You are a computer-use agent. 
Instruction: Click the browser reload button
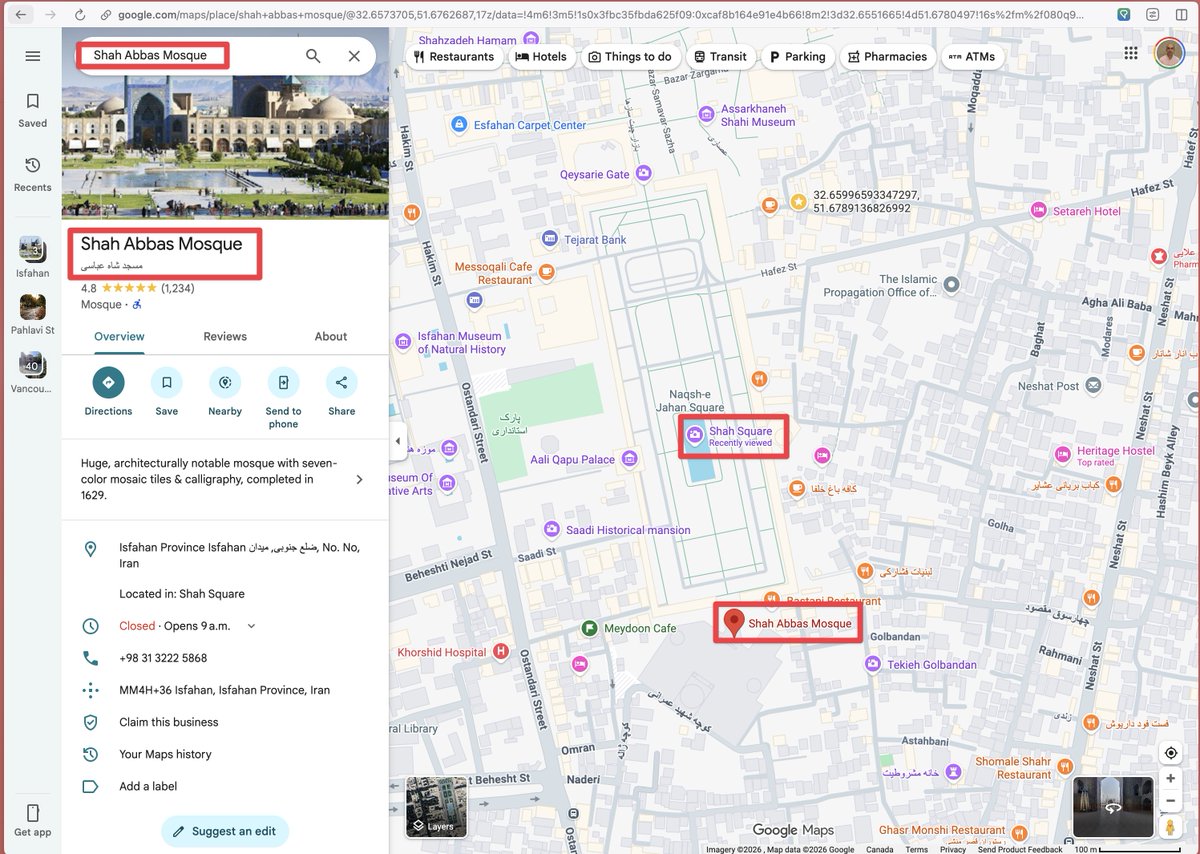[79, 15]
